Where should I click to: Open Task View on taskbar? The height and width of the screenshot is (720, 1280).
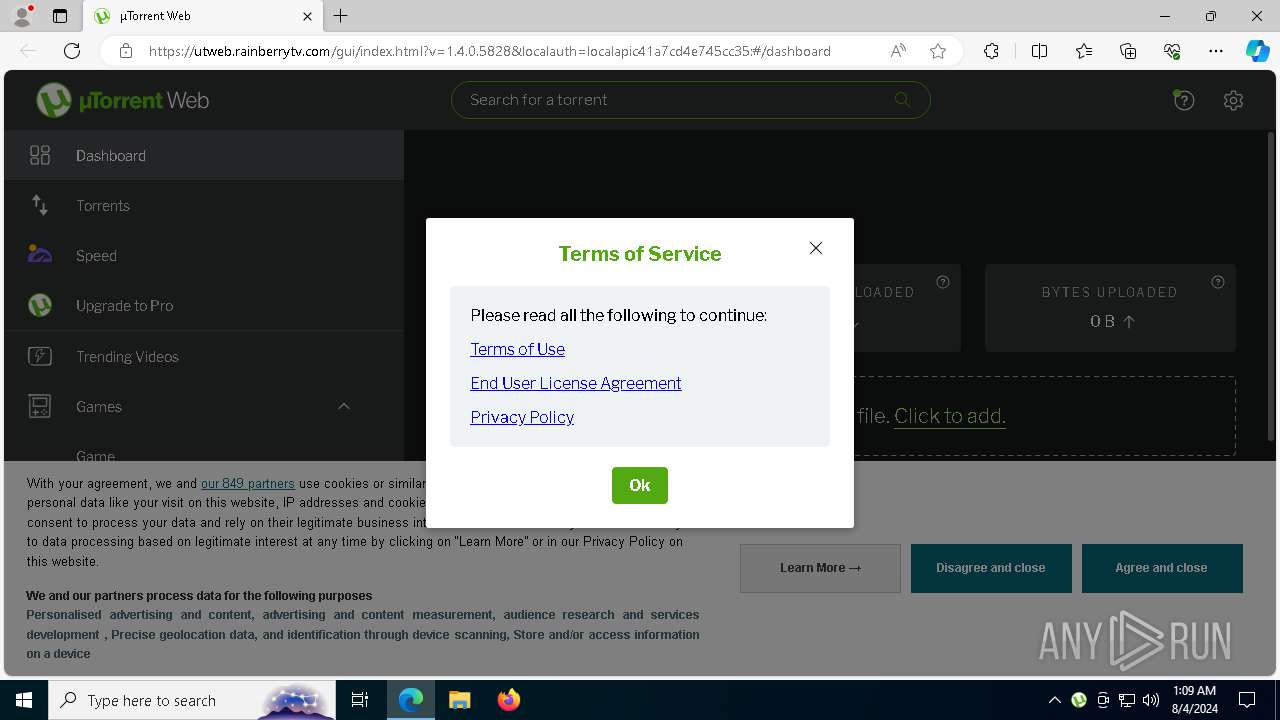pyautogui.click(x=360, y=700)
